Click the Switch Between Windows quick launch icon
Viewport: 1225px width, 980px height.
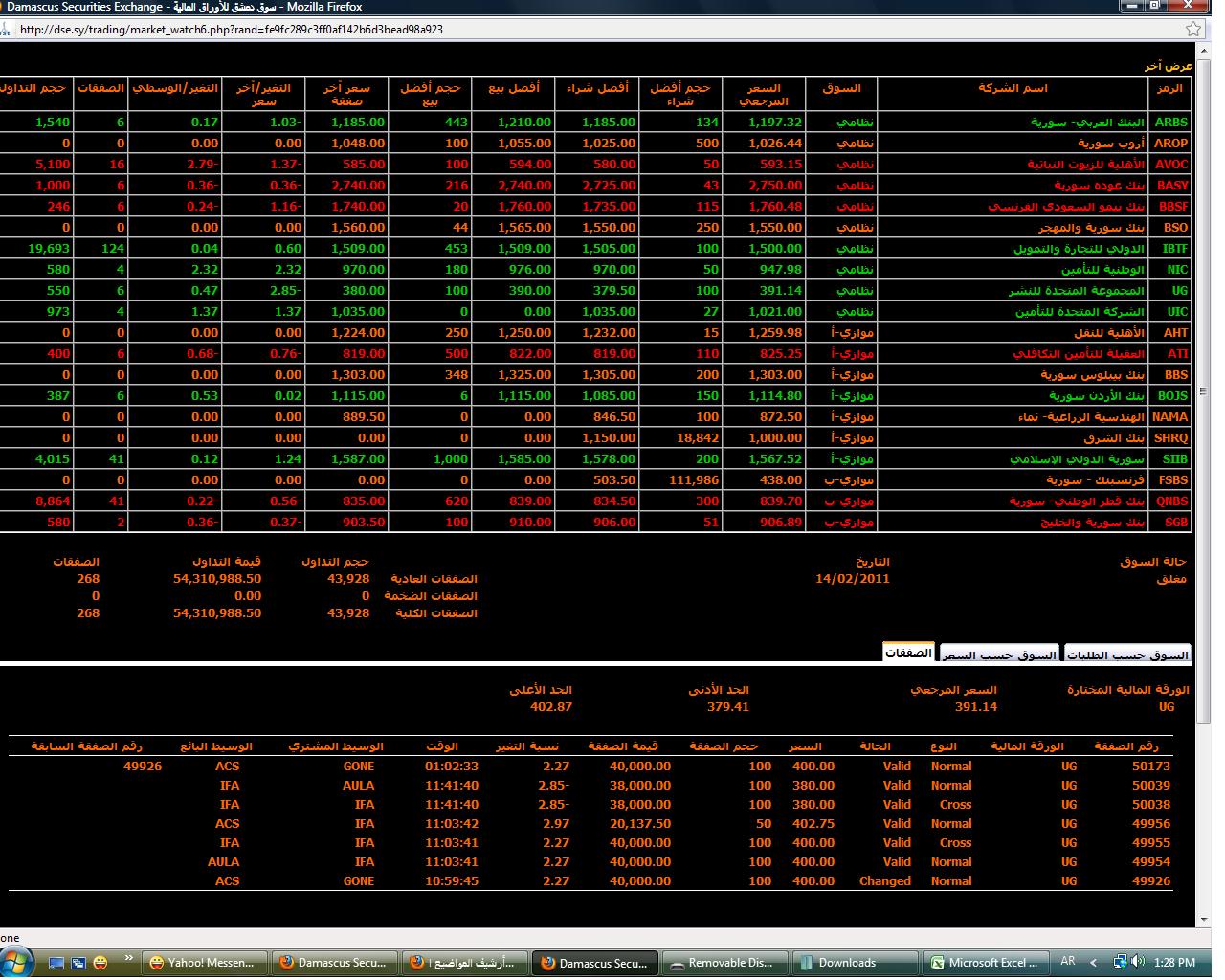78,963
